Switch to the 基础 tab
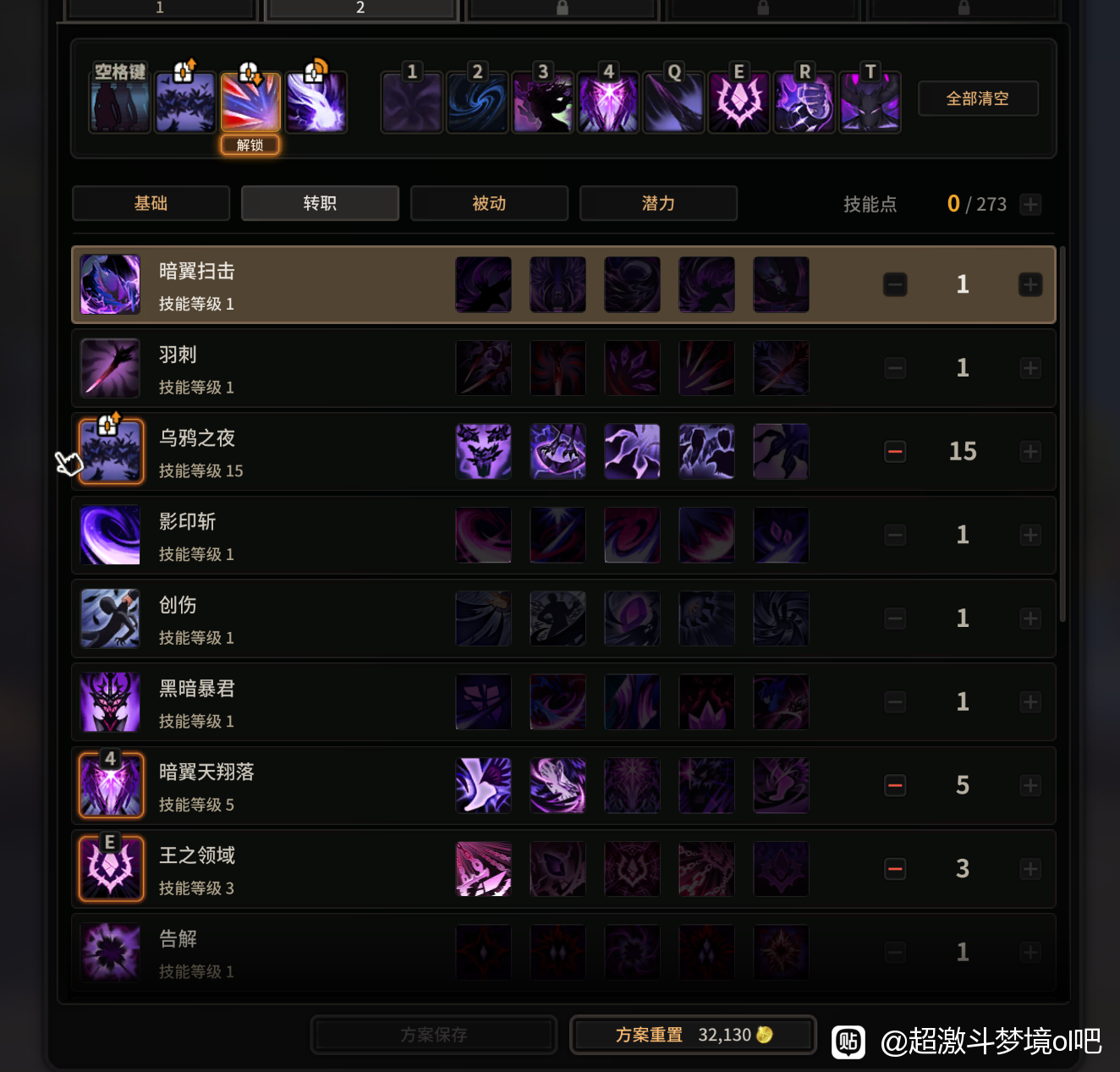 point(151,204)
